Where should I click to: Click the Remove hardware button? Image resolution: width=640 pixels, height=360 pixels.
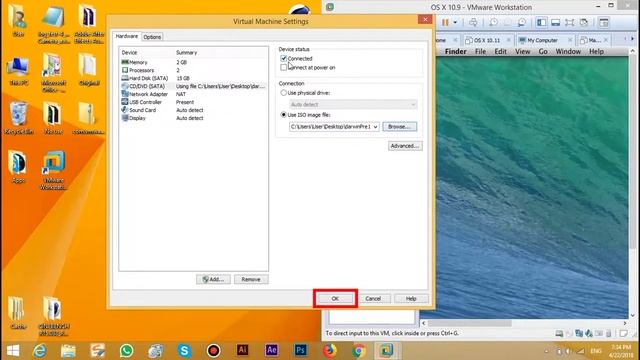pyautogui.click(x=251, y=279)
